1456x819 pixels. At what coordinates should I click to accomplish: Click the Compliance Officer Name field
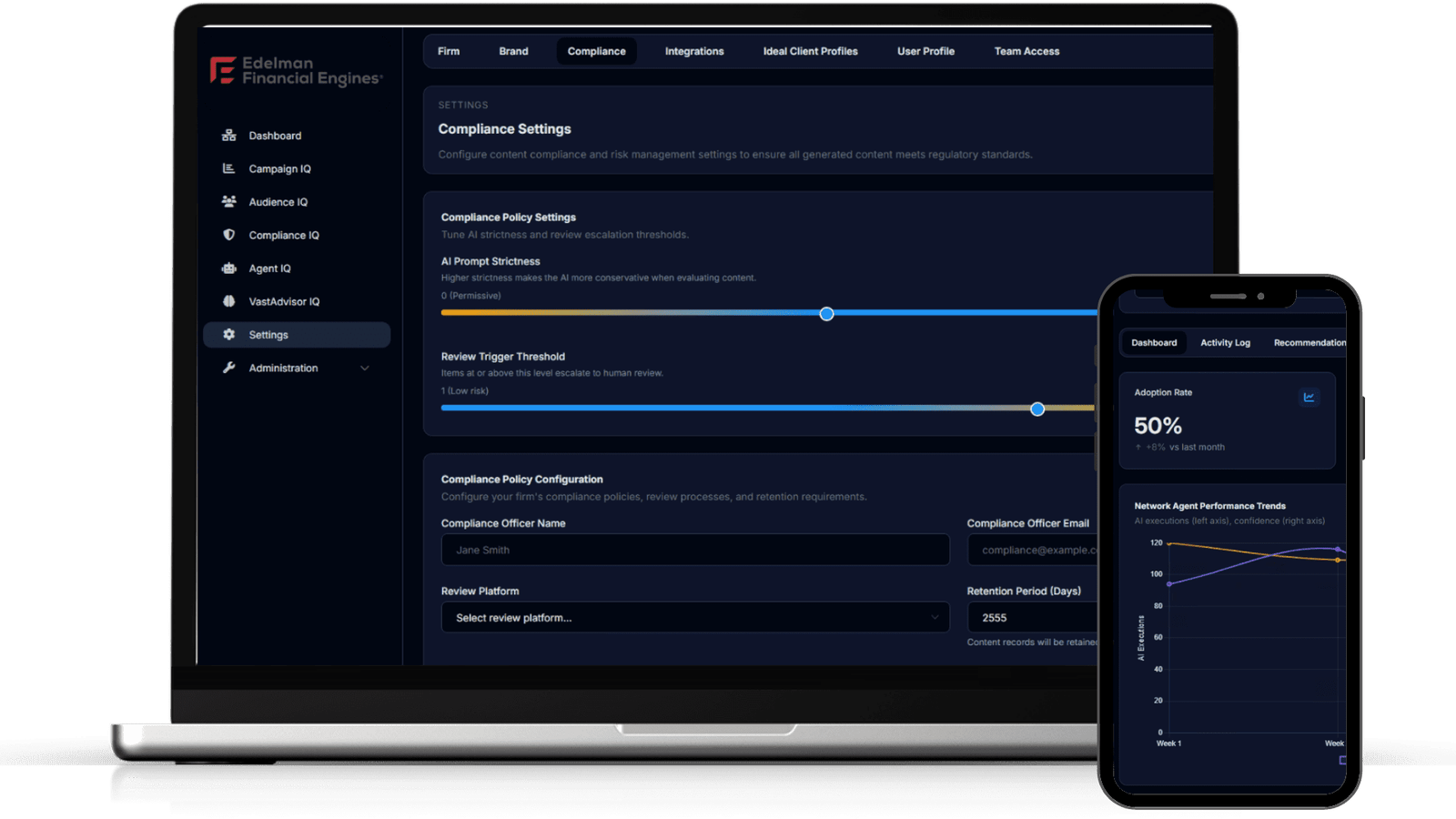click(695, 550)
